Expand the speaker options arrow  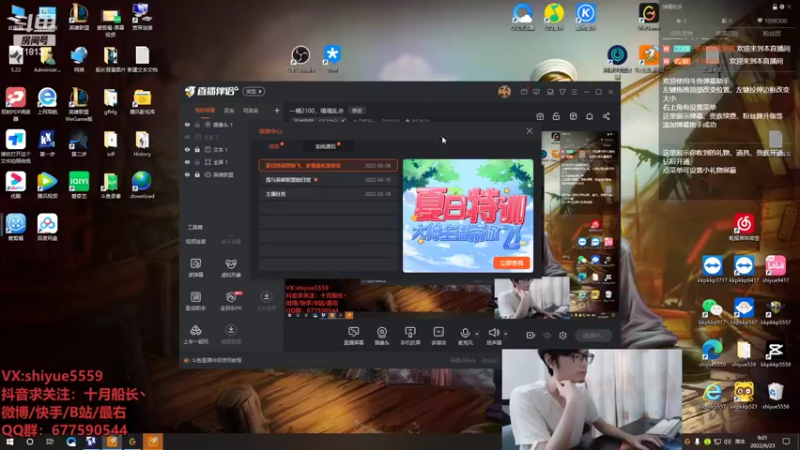506,334
